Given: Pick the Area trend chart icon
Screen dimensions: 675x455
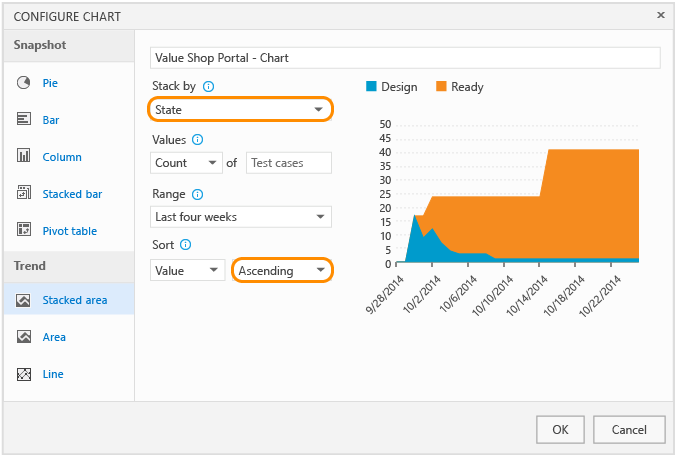Looking at the screenshot, I should click(x=24, y=337).
